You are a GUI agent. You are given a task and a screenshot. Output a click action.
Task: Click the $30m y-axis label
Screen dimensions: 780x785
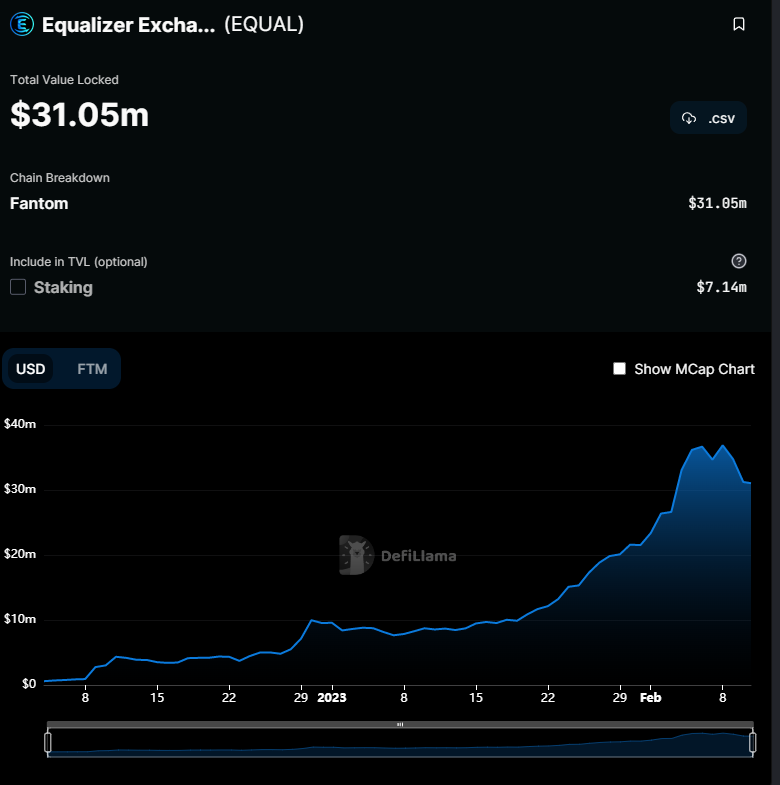(x=20, y=489)
